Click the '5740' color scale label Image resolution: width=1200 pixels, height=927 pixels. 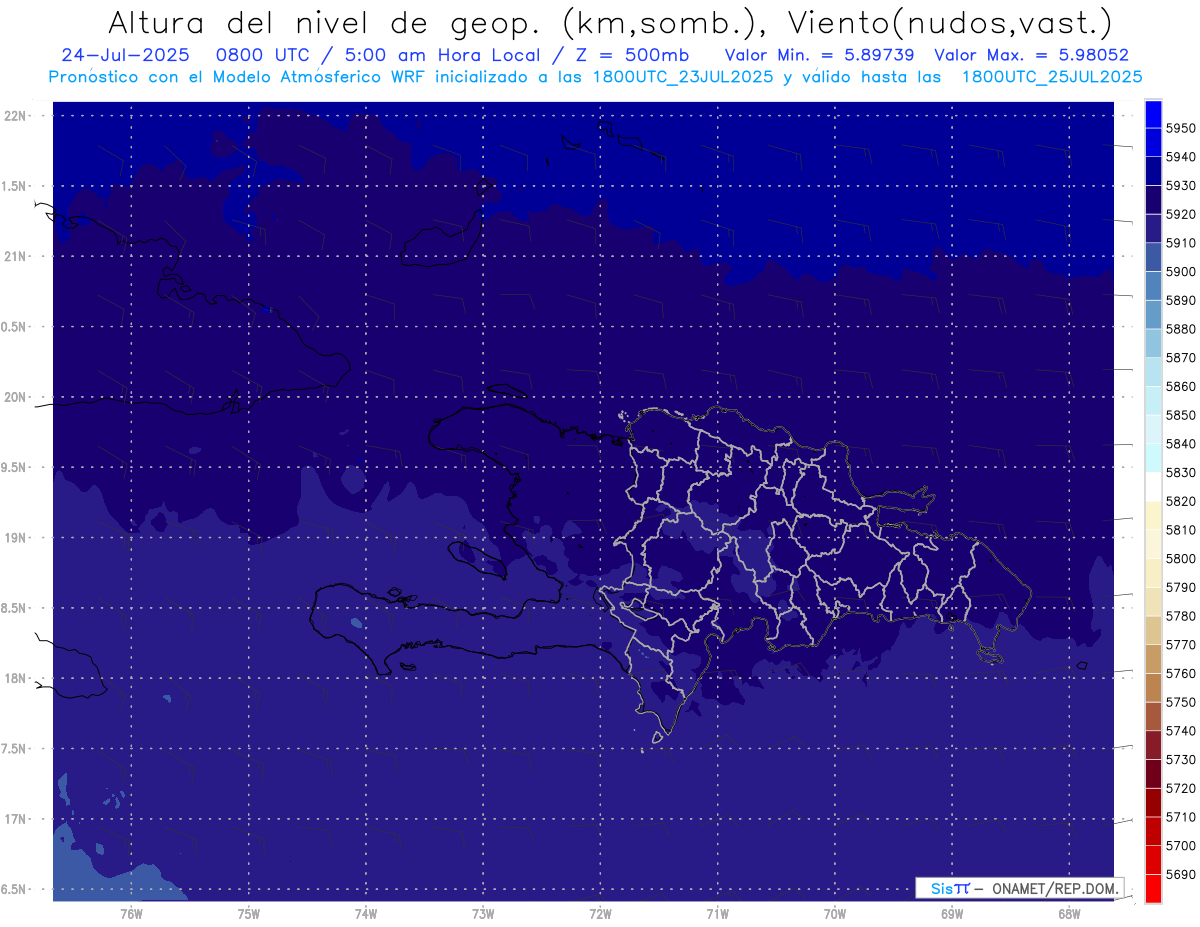point(1181,731)
